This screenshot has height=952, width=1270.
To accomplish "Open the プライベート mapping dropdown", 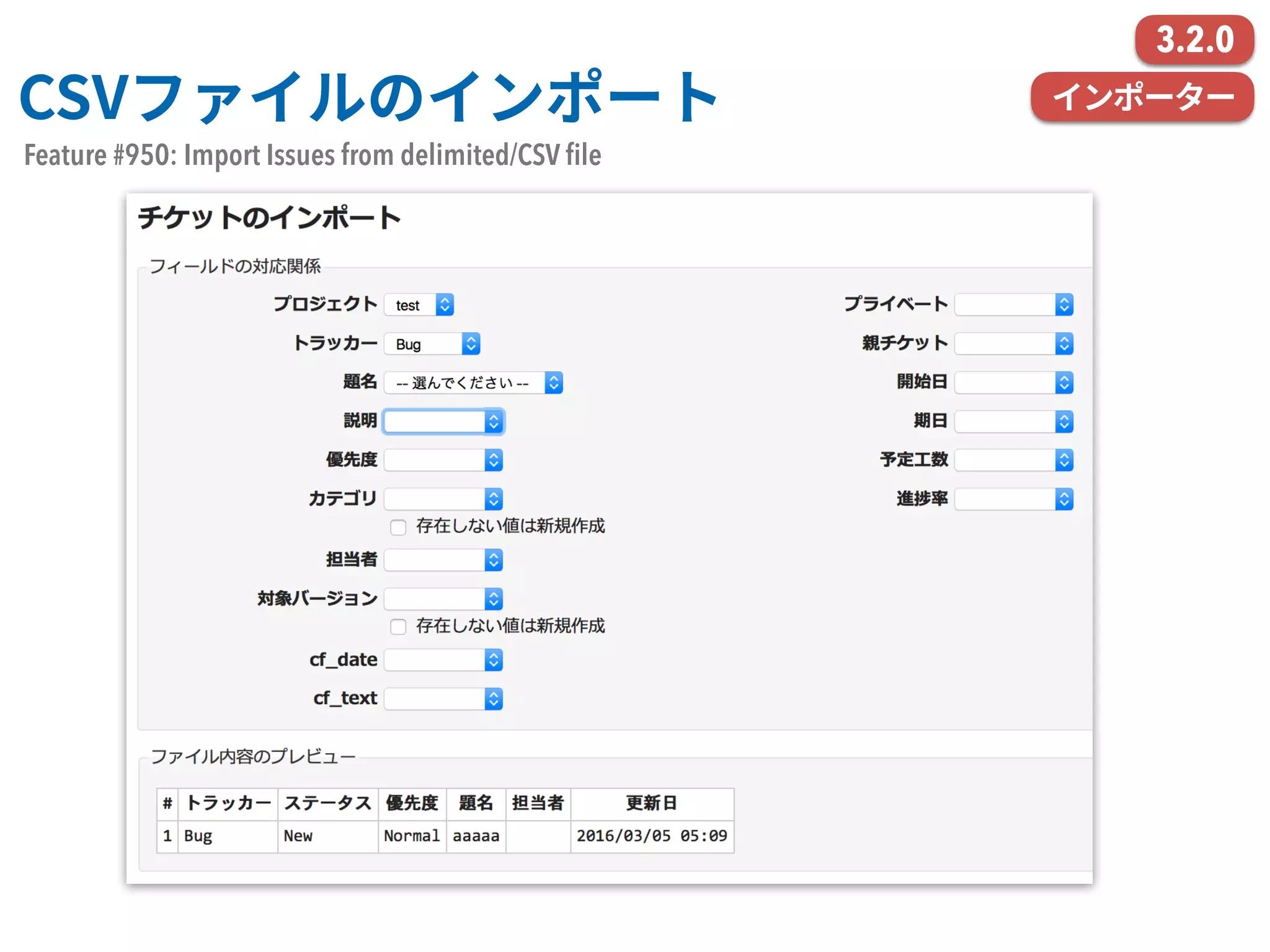I will click(x=1014, y=305).
